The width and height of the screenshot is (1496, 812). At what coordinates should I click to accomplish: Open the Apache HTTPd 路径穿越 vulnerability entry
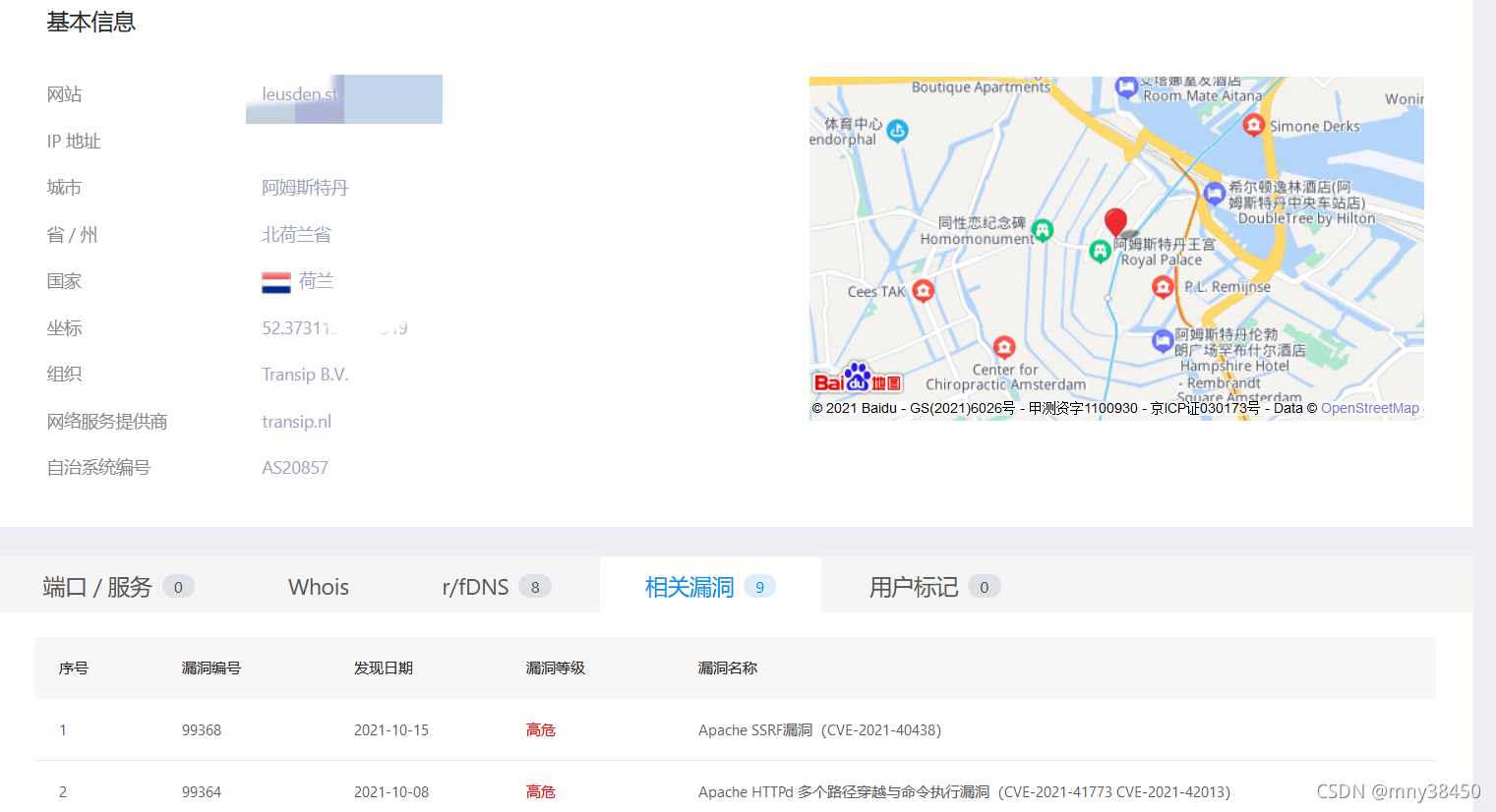tap(964, 792)
